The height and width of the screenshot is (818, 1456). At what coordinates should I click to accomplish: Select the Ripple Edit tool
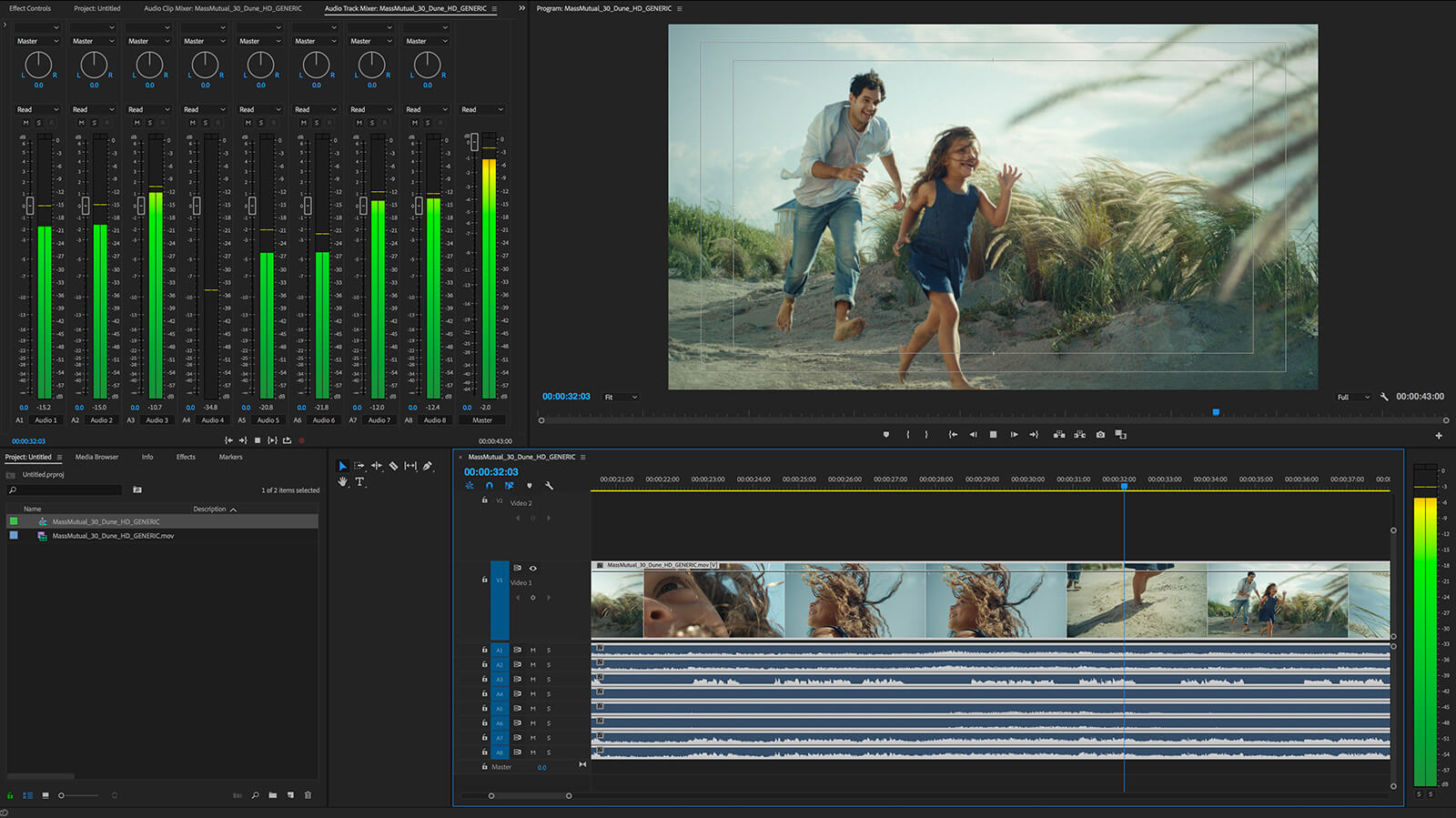377,466
